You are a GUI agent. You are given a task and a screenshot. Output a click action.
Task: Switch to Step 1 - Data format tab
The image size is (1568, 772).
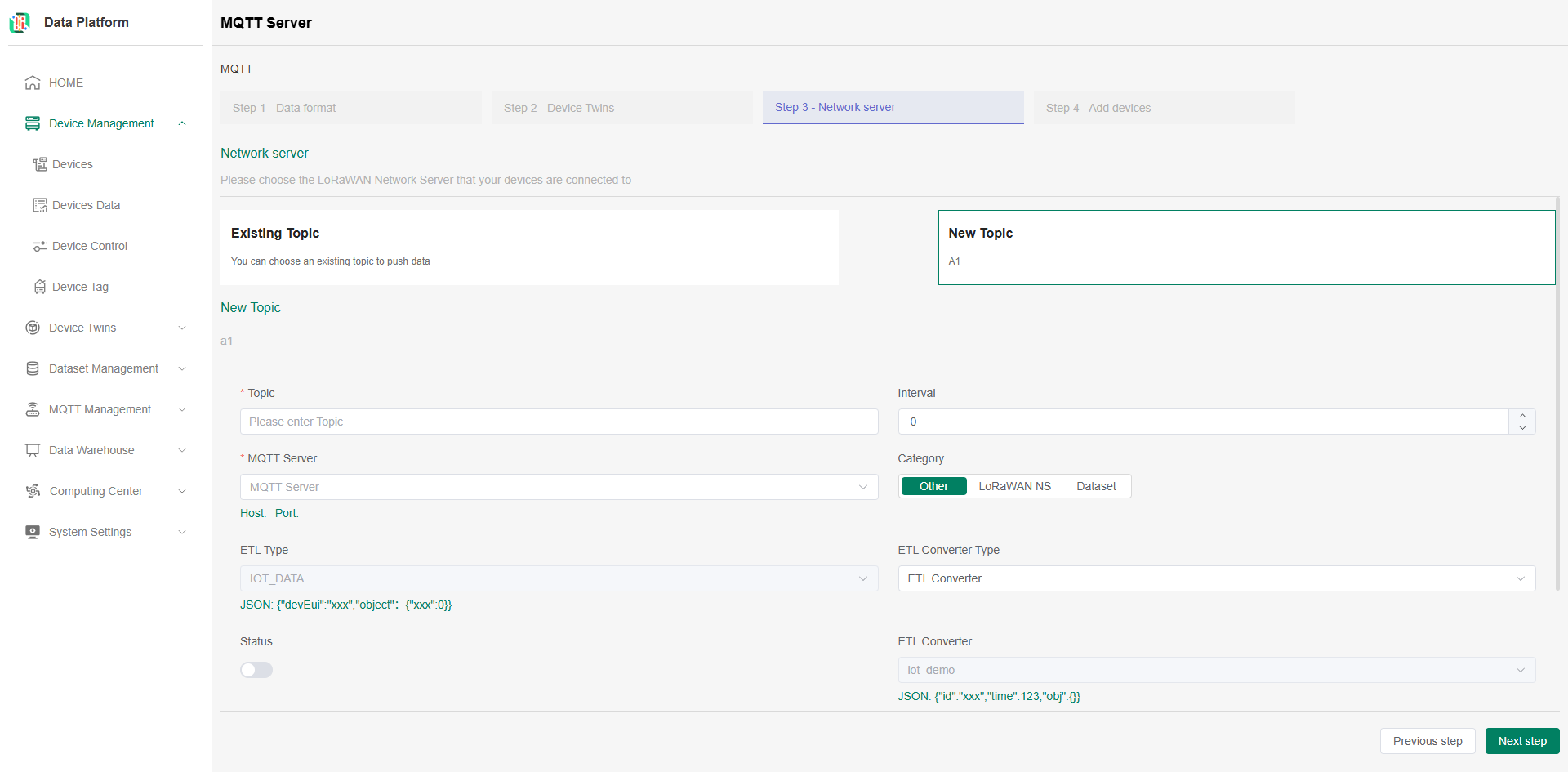pos(350,108)
